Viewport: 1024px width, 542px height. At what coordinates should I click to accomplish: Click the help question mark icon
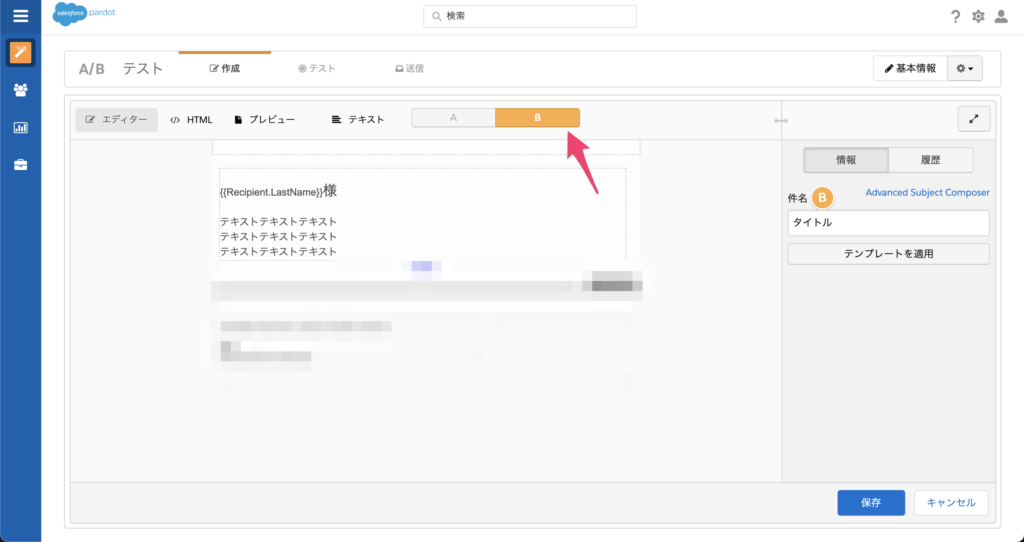(x=955, y=16)
